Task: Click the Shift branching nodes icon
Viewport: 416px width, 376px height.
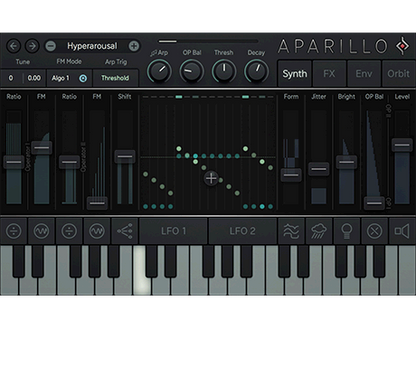Action: (125, 231)
